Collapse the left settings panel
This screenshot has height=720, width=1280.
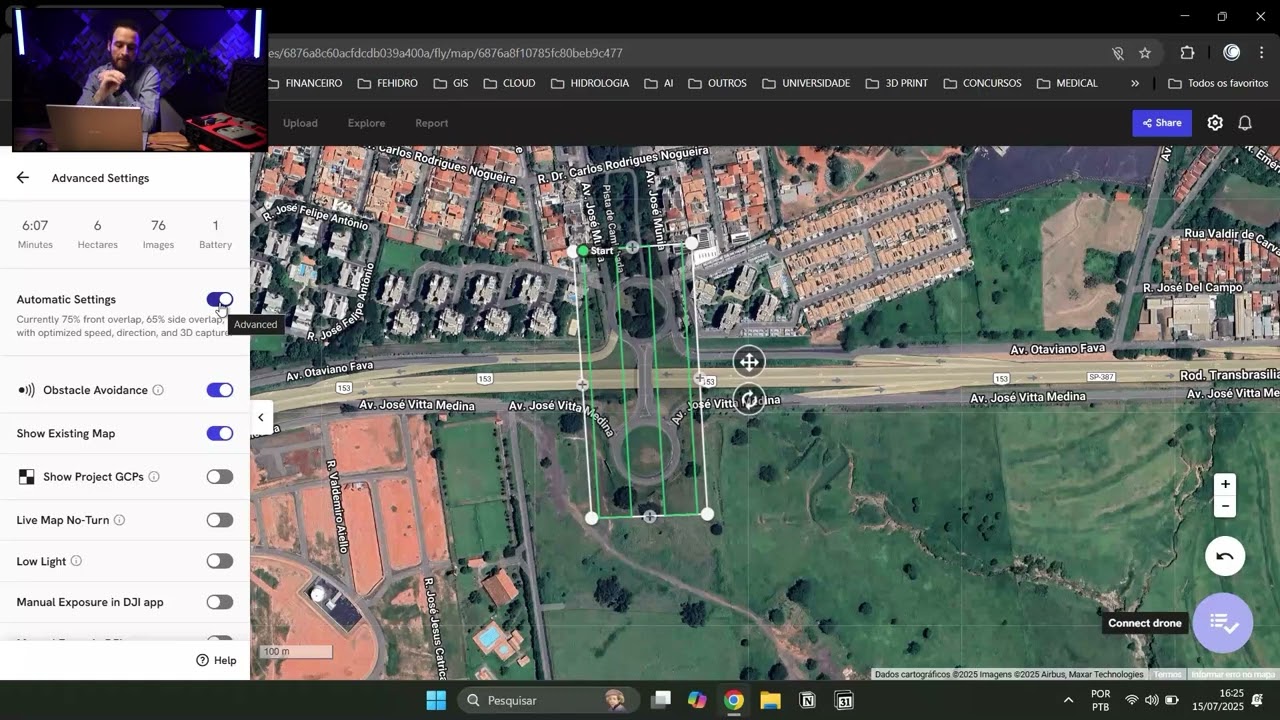pyautogui.click(x=261, y=418)
